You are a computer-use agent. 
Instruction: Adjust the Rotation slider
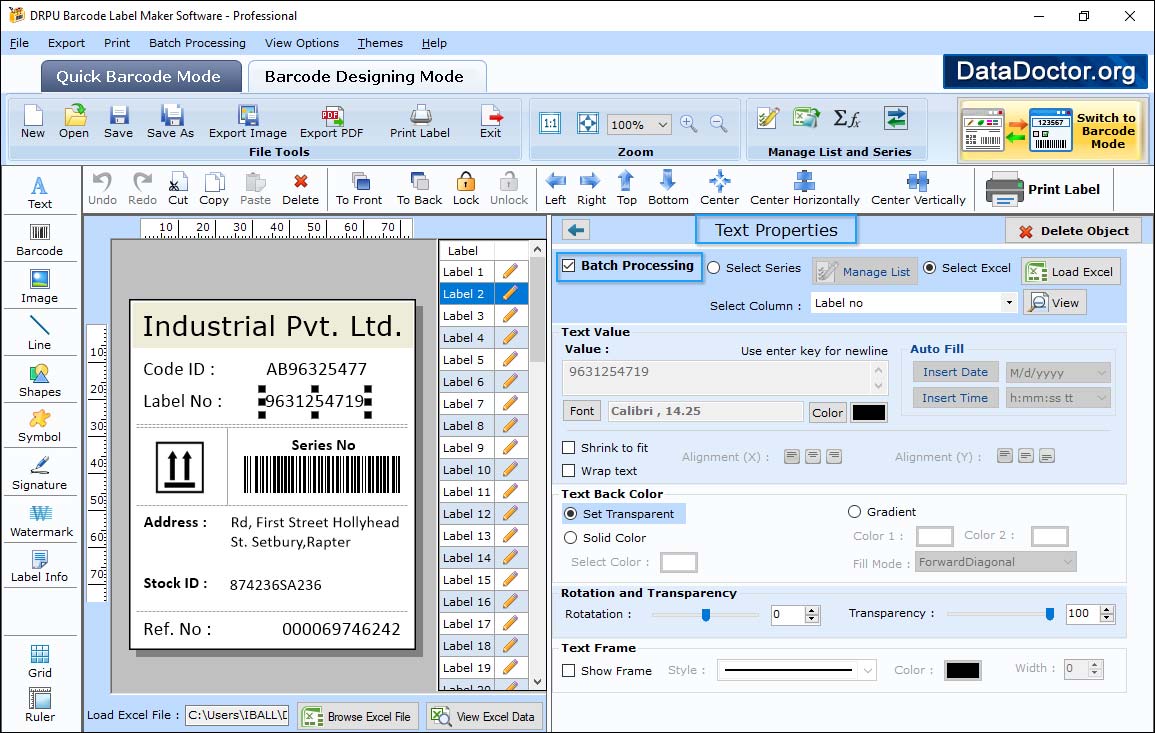[706, 614]
